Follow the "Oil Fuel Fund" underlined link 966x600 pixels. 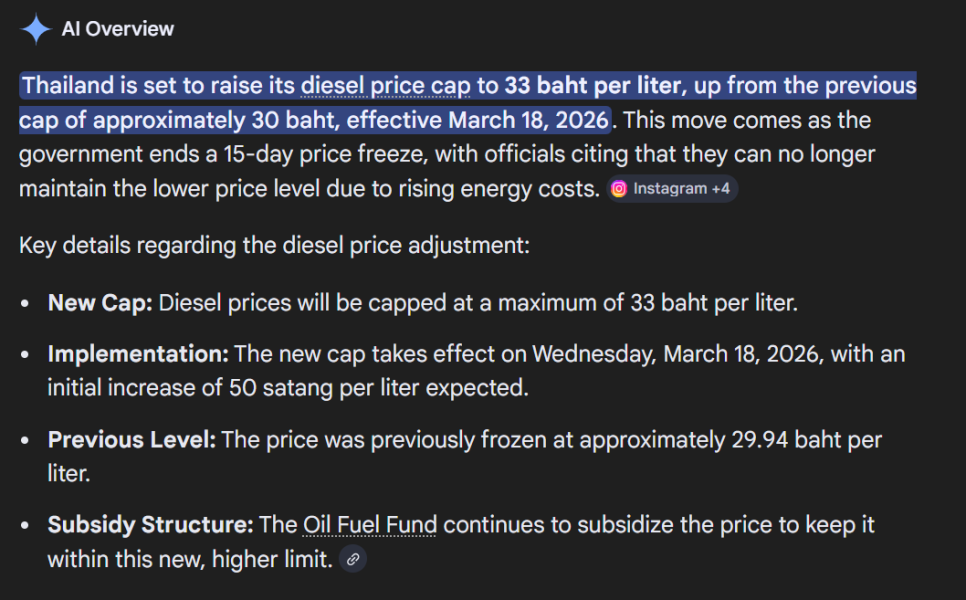[x=369, y=525]
